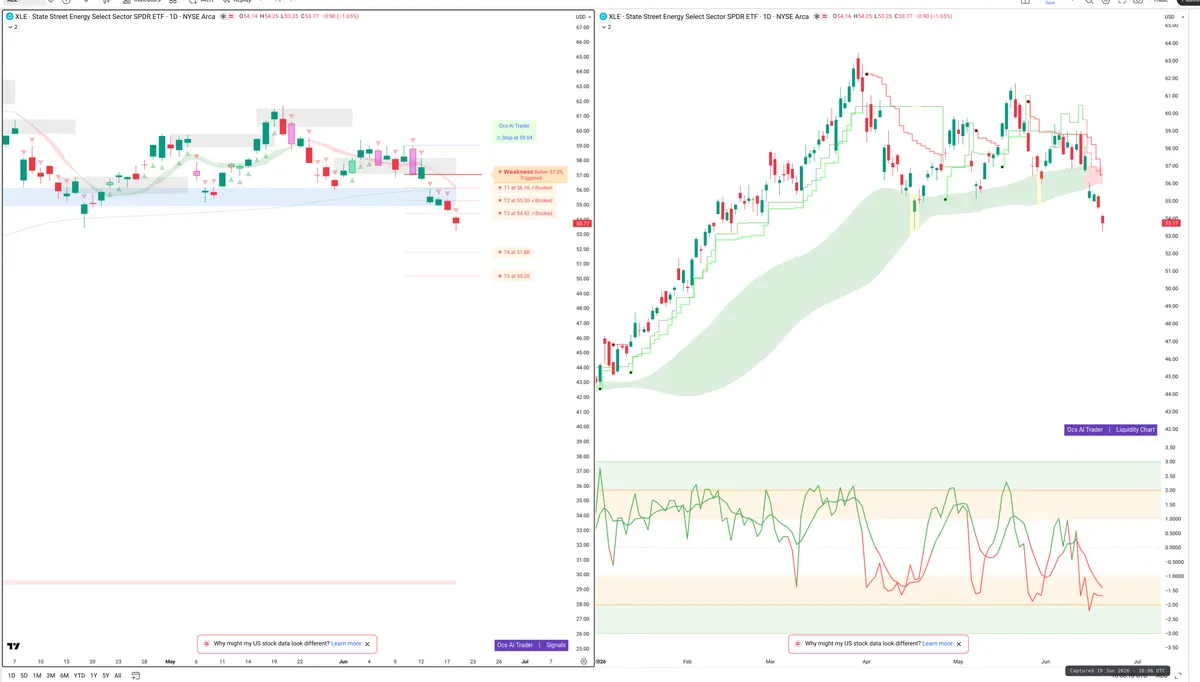Click the Jul label on left chart time axis

coord(524,662)
